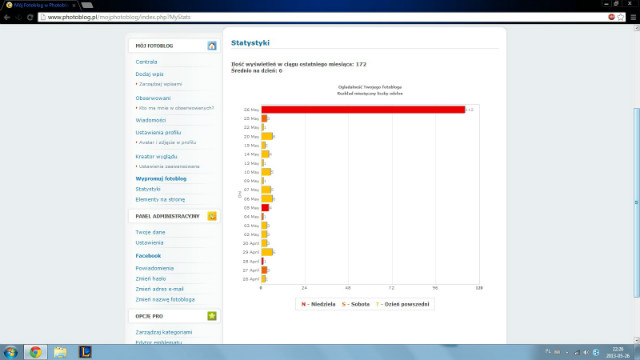Go back using the browser back arrow
This screenshot has width=640, height=360.
coord(7,17)
